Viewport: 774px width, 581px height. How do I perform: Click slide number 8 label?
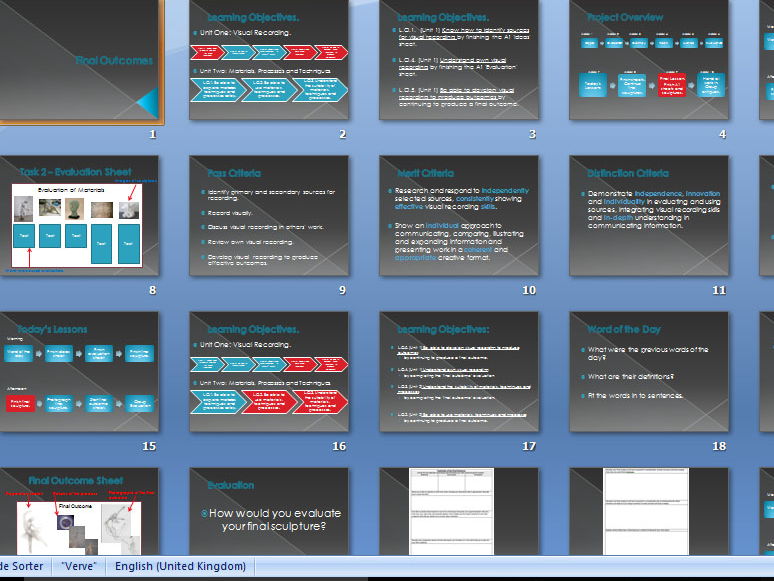pyautogui.click(x=153, y=290)
